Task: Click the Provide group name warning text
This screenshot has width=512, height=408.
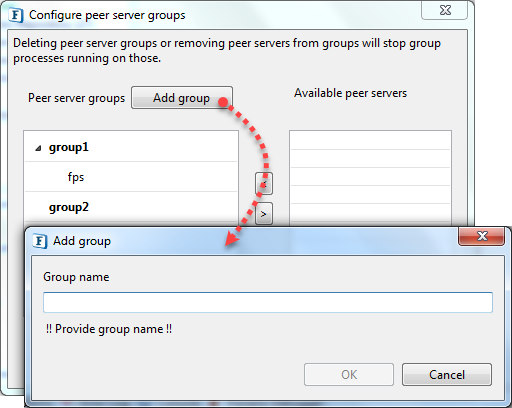Action: 109,329
